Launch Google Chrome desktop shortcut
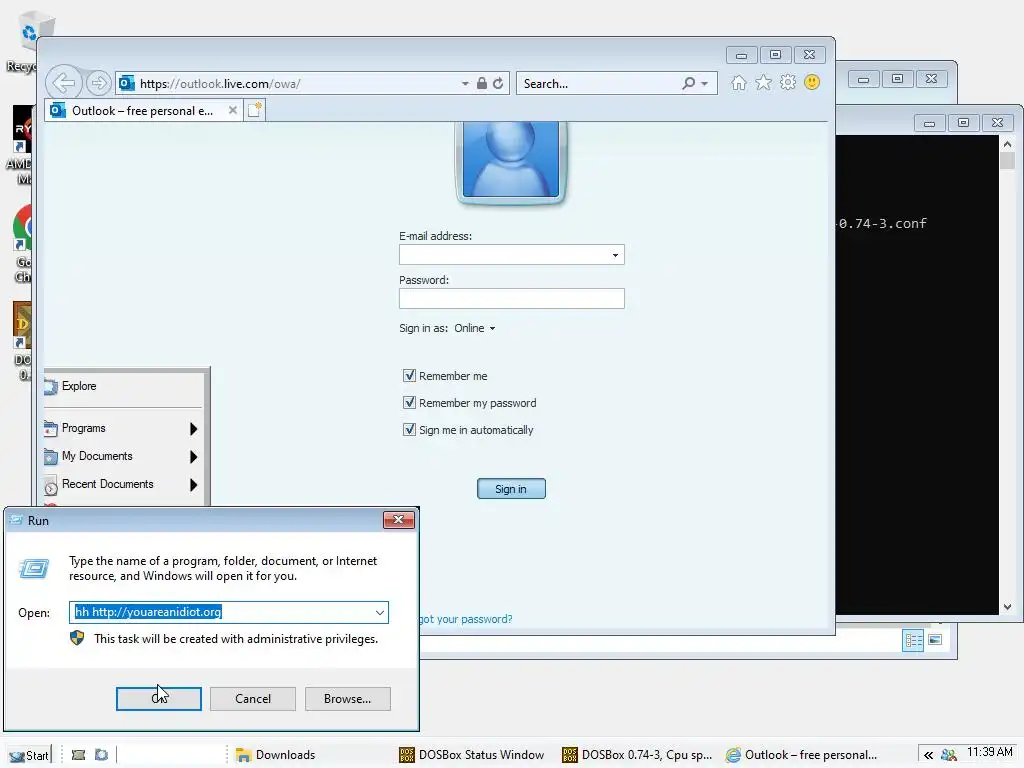Viewport: 1024px width, 768px height. (22, 244)
